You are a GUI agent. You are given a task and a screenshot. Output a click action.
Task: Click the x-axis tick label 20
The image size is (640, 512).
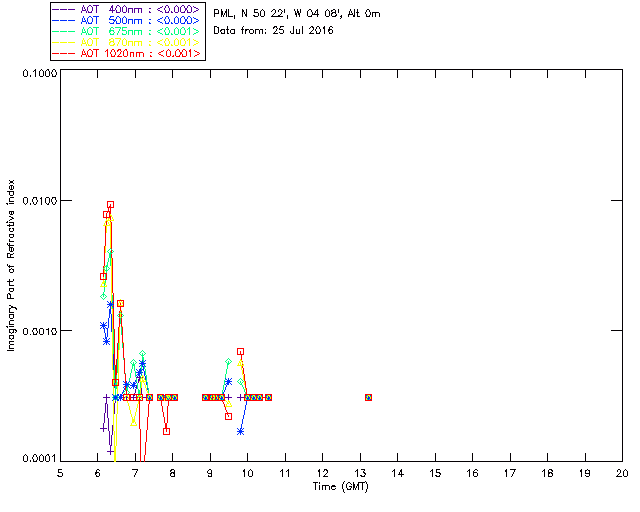coord(622,473)
